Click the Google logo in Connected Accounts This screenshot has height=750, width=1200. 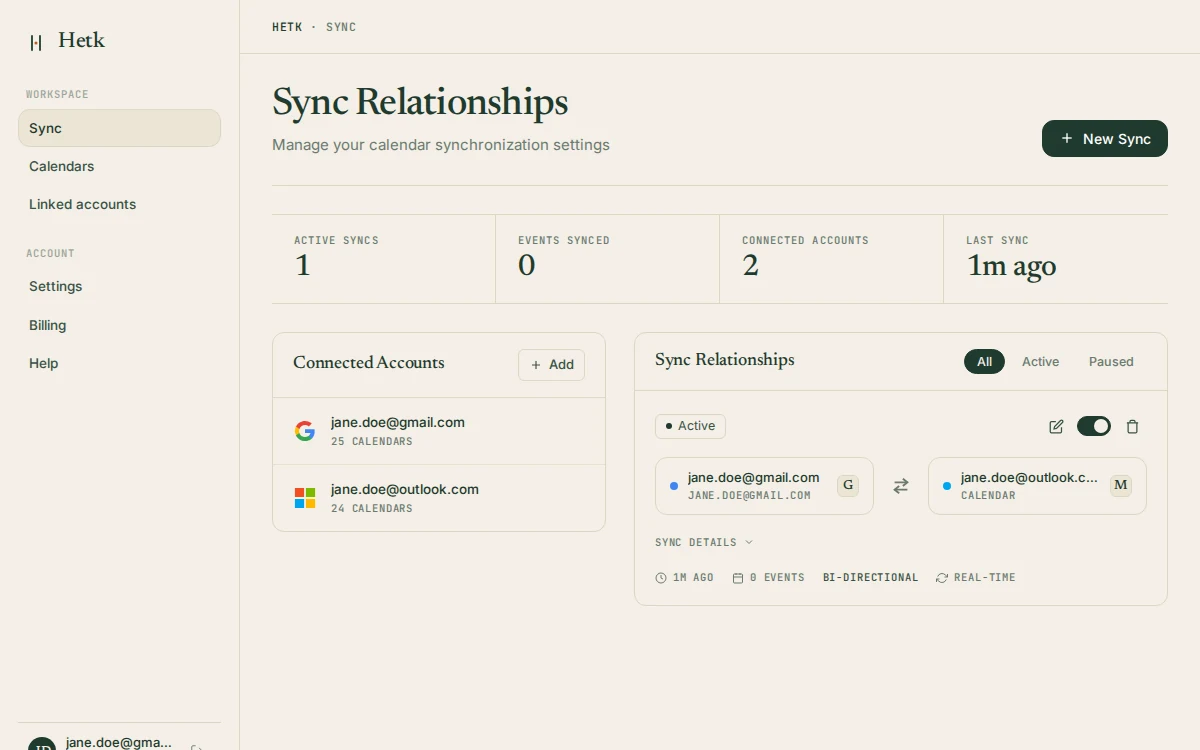305,431
